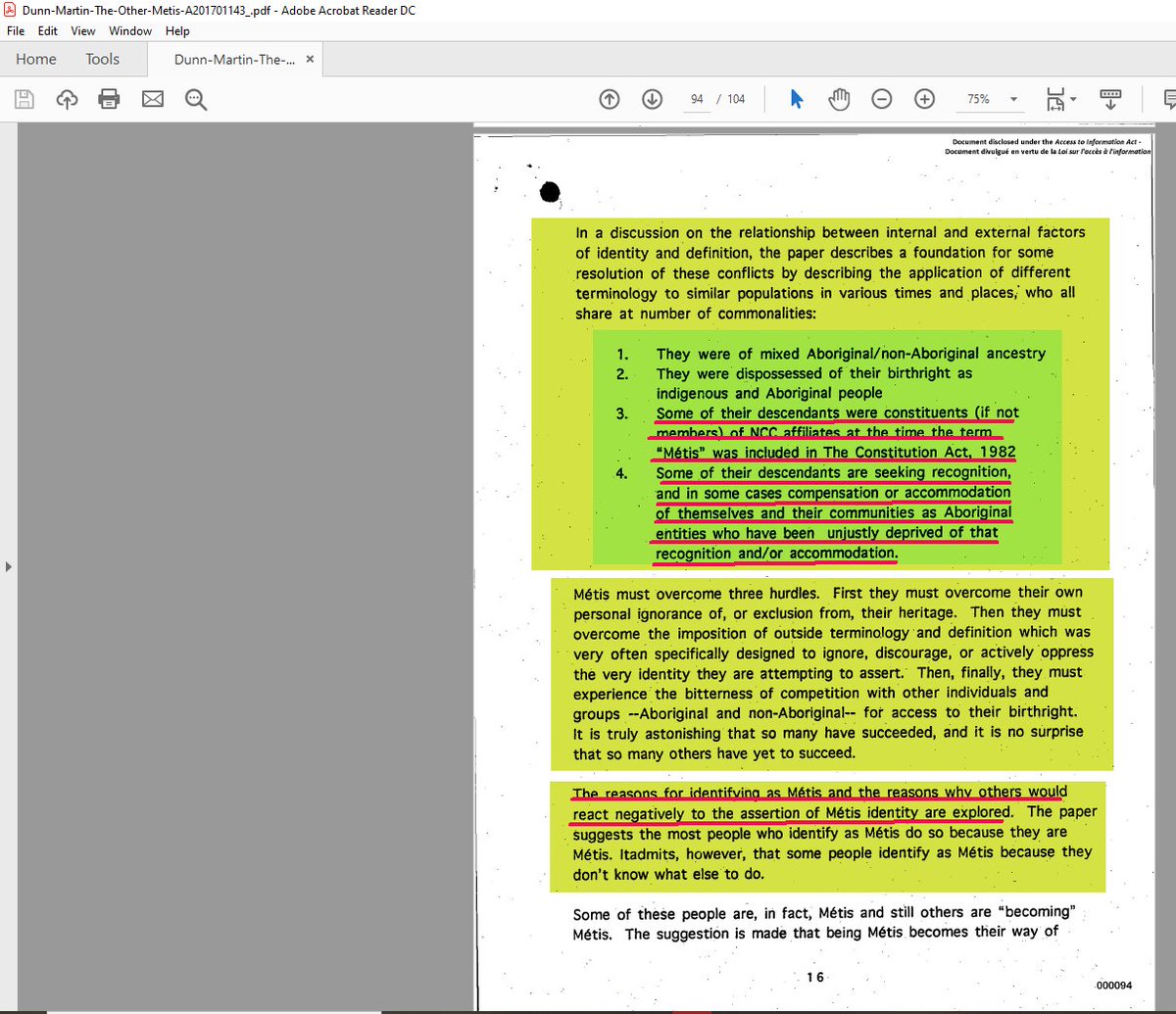This screenshot has height=1014, width=1176.
Task: Switch to the Tools tab
Action: [102, 59]
